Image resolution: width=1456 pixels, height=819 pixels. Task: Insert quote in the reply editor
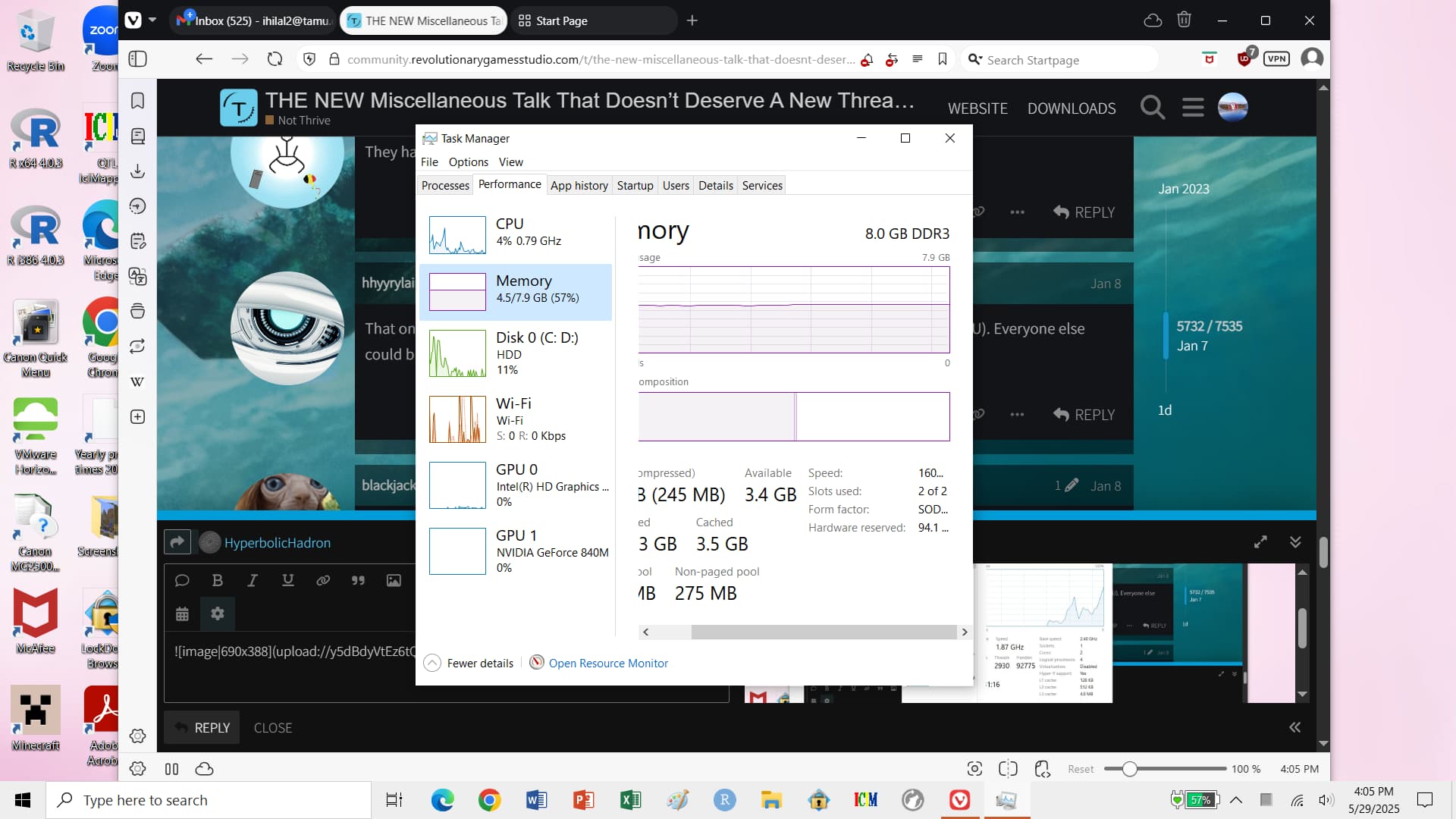pos(182,580)
